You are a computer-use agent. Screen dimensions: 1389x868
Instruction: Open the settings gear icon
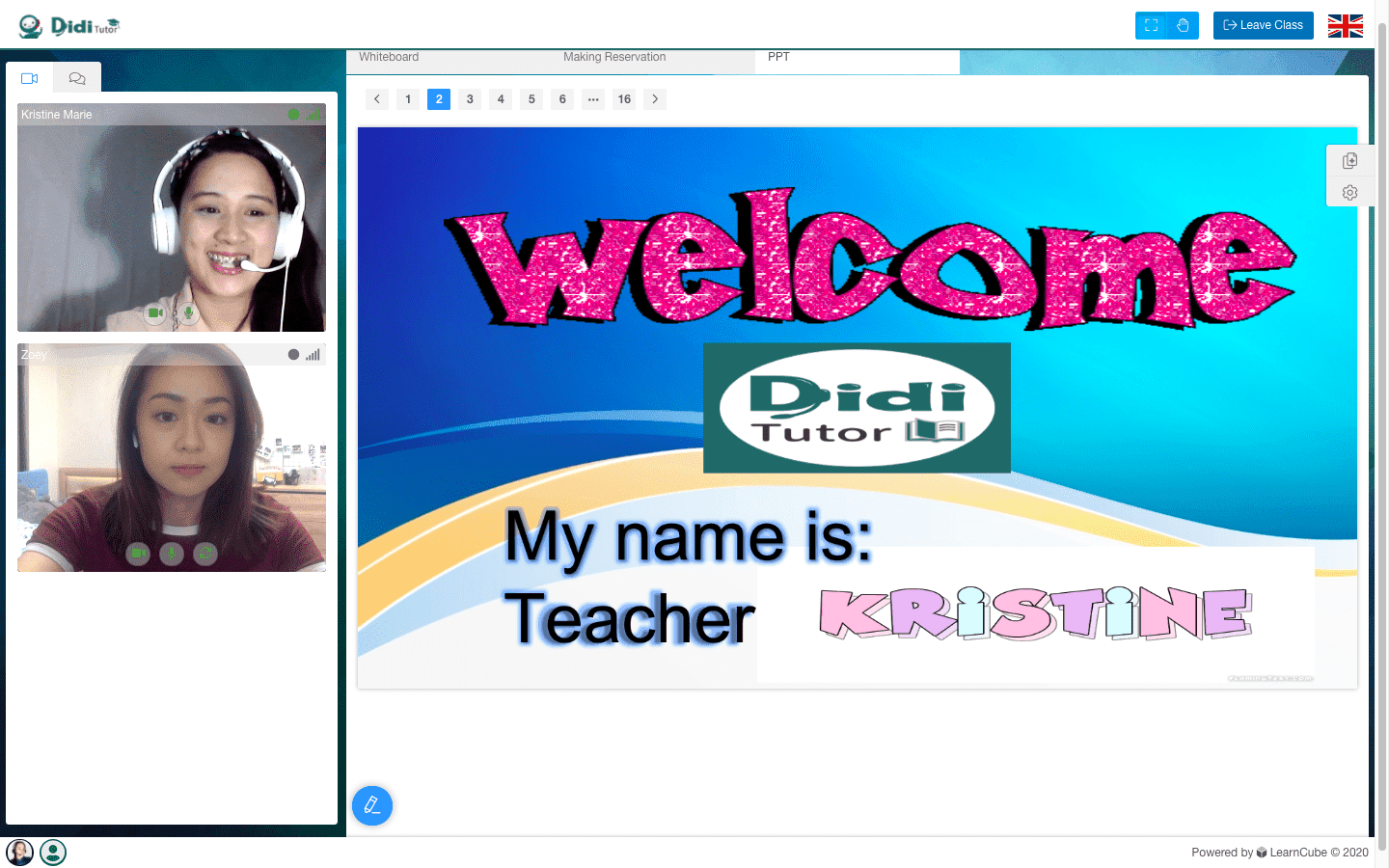(1349, 193)
